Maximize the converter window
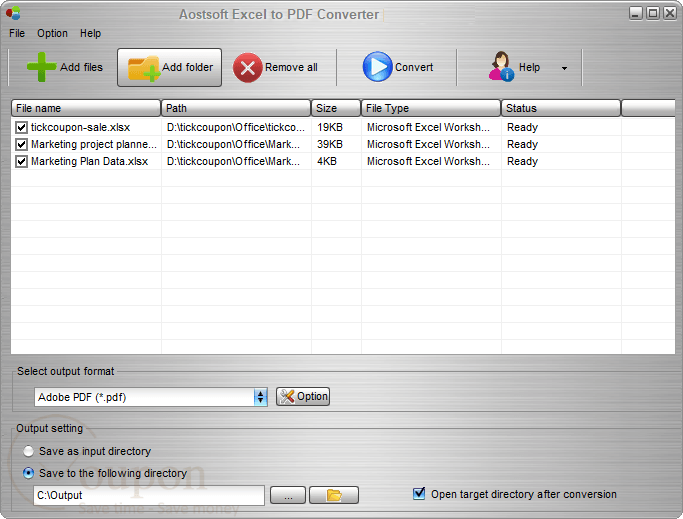Image resolution: width=683 pixels, height=519 pixels. [653, 14]
